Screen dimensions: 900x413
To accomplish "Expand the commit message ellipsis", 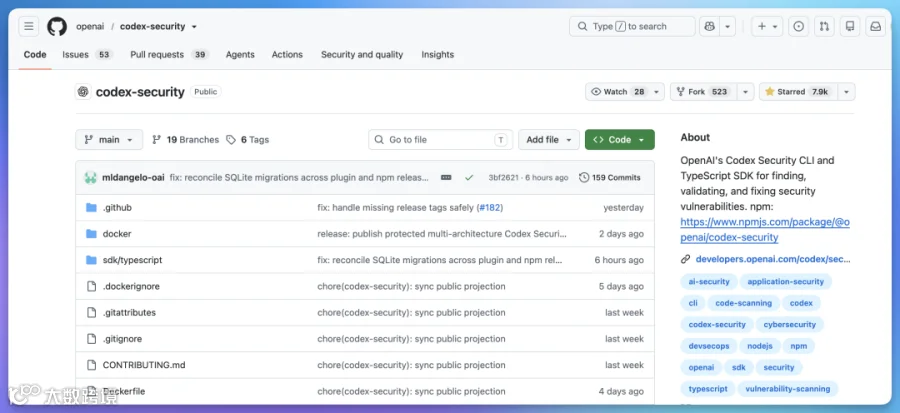I will click(x=446, y=177).
